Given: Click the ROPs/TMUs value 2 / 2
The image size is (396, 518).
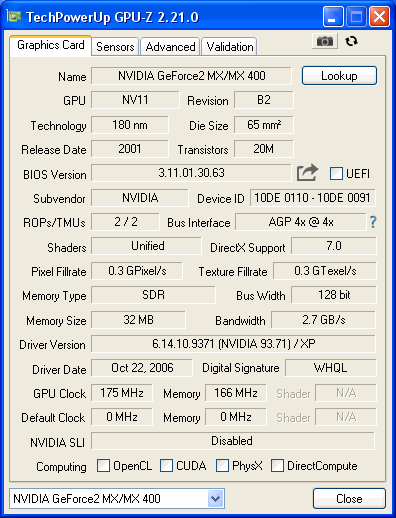Looking at the screenshot, I should (x=125, y=222).
